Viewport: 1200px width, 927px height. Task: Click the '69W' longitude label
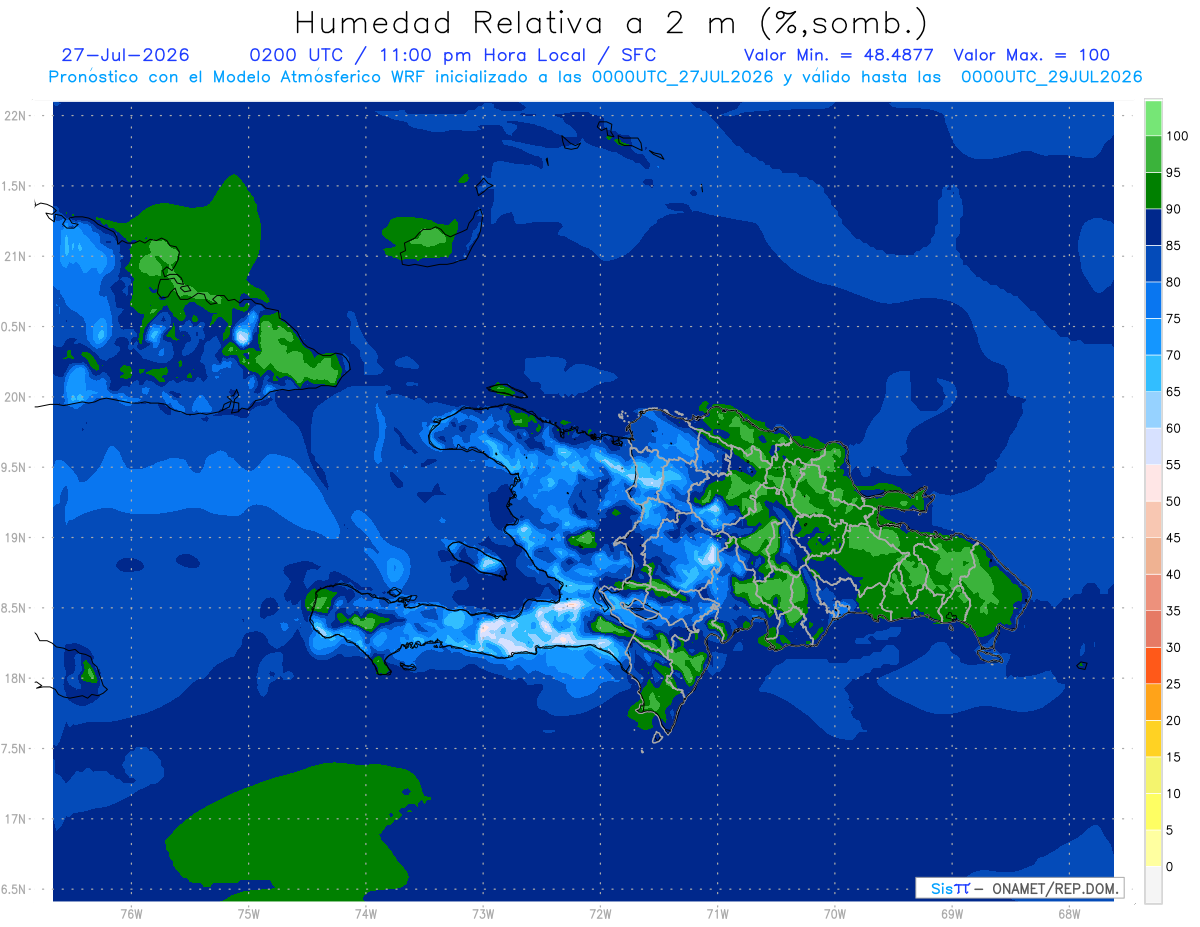click(952, 914)
